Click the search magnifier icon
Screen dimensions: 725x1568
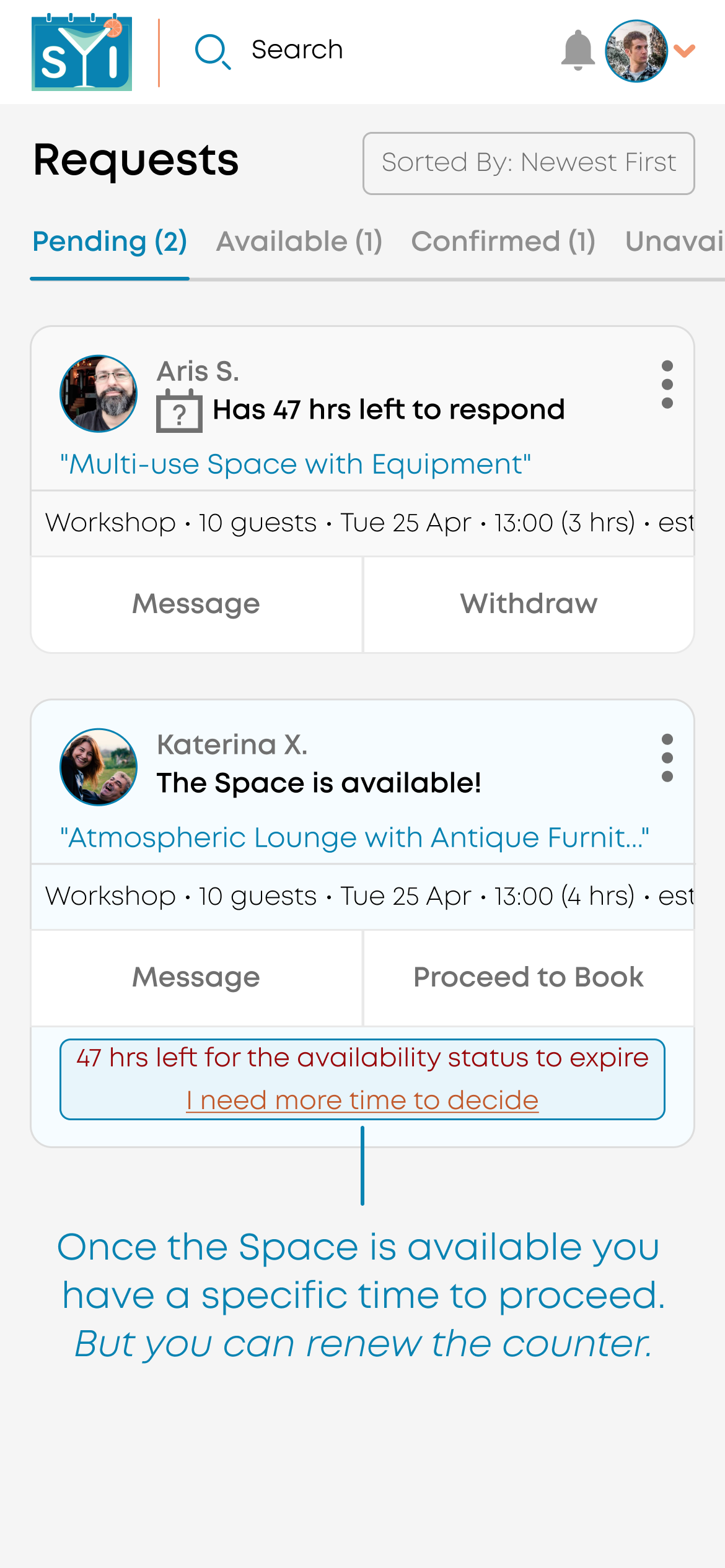(213, 51)
